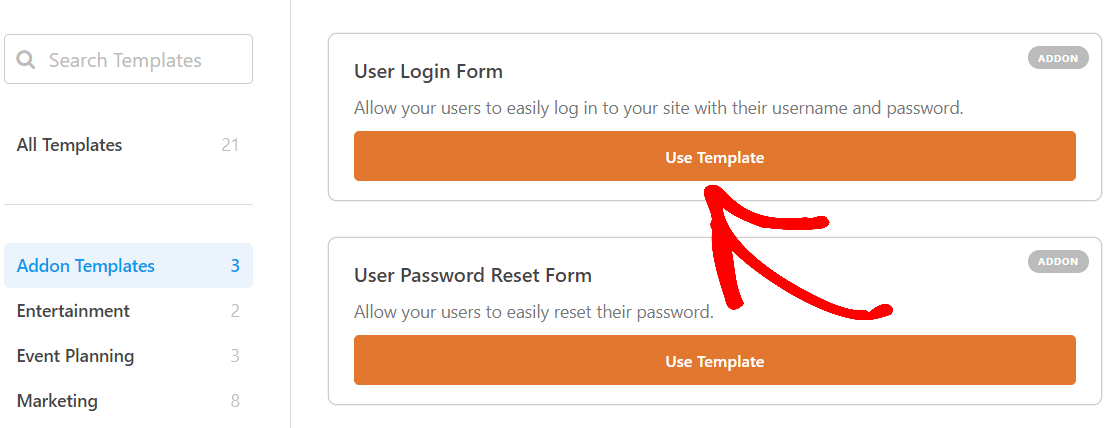Viewport: 1116px width, 428px height.
Task: Show the Entertainment templates category
Action: tap(73, 311)
